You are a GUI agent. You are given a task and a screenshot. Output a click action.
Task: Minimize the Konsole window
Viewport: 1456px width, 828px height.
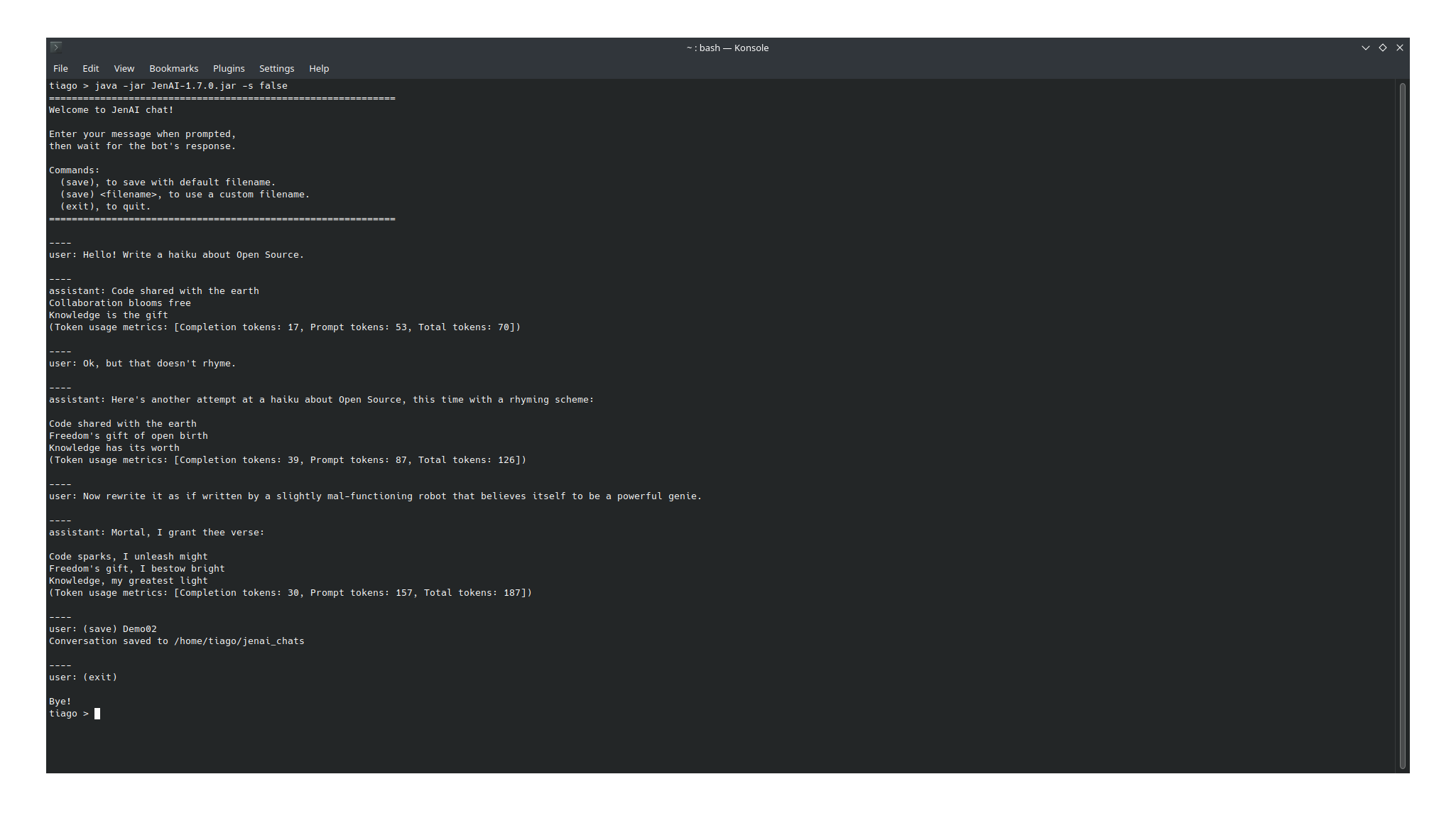pos(1365,48)
